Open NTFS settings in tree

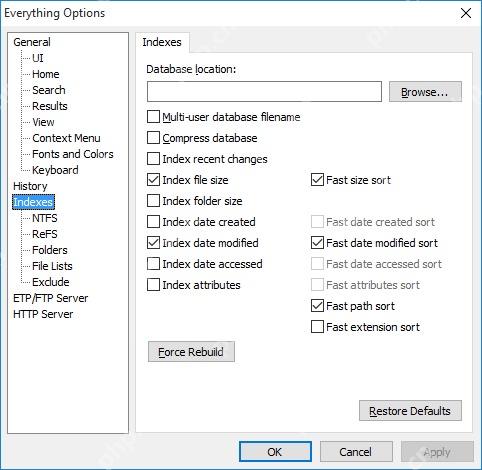(x=45, y=218)
